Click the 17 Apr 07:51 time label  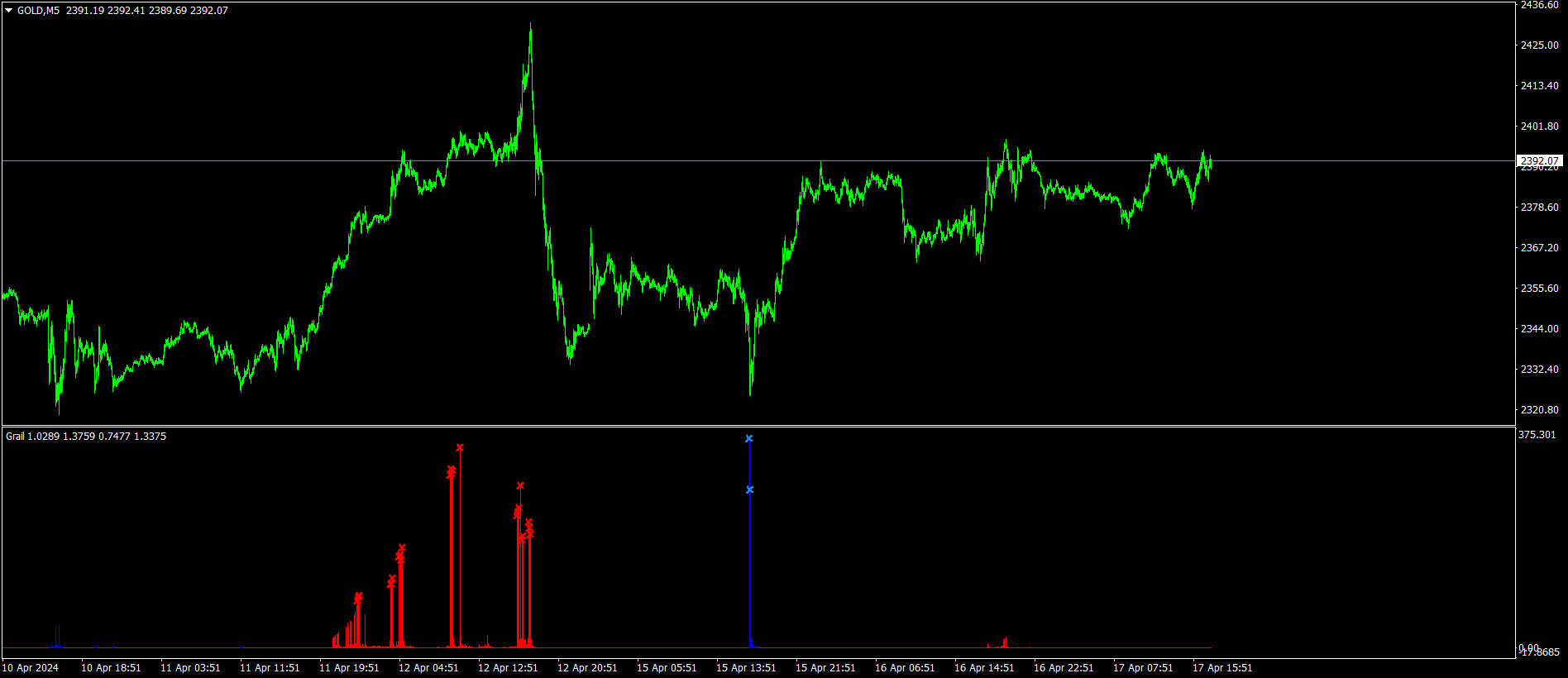1143,668
